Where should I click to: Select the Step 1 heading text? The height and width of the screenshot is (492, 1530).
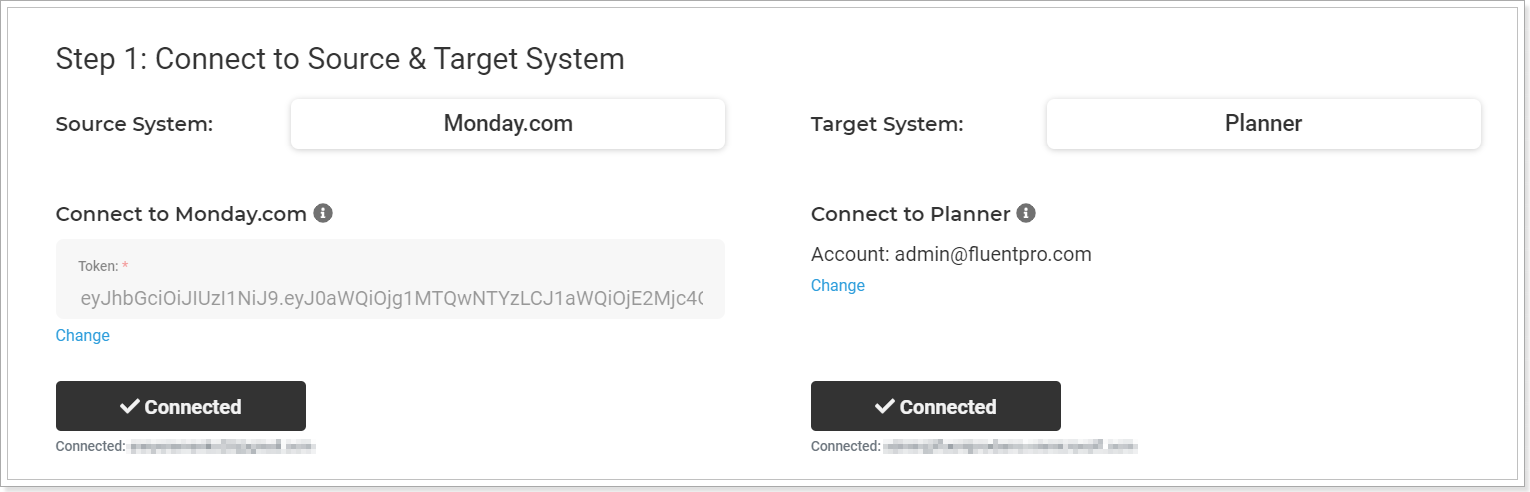(340, 59)
